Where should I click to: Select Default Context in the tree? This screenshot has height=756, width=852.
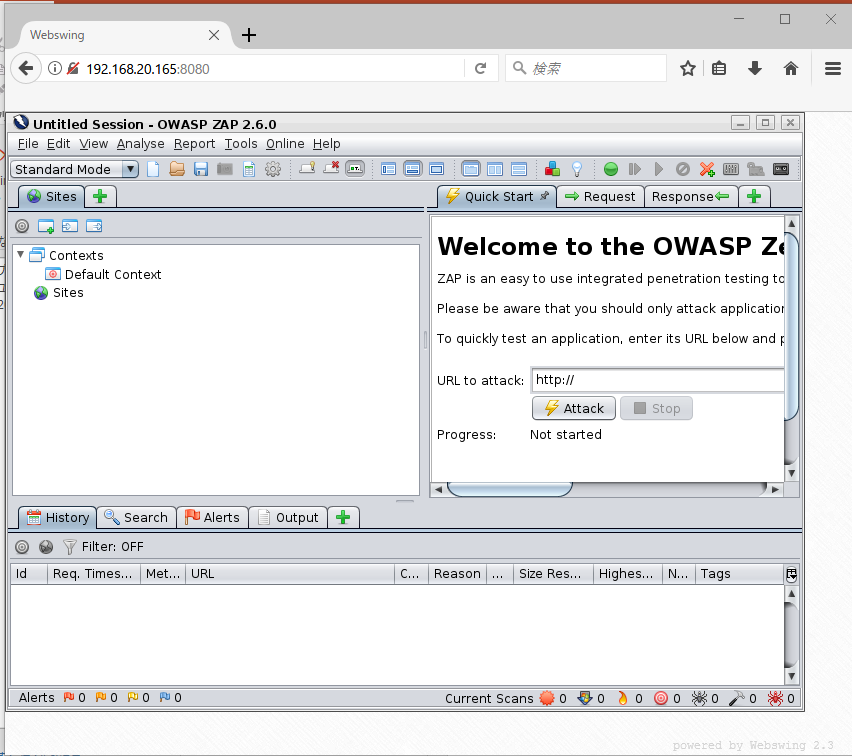[113, 274]
